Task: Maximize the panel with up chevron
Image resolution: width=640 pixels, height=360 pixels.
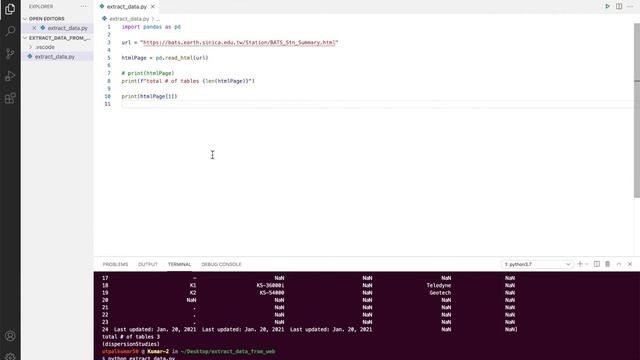Action: pyautogui.click(x=619, y=264)
